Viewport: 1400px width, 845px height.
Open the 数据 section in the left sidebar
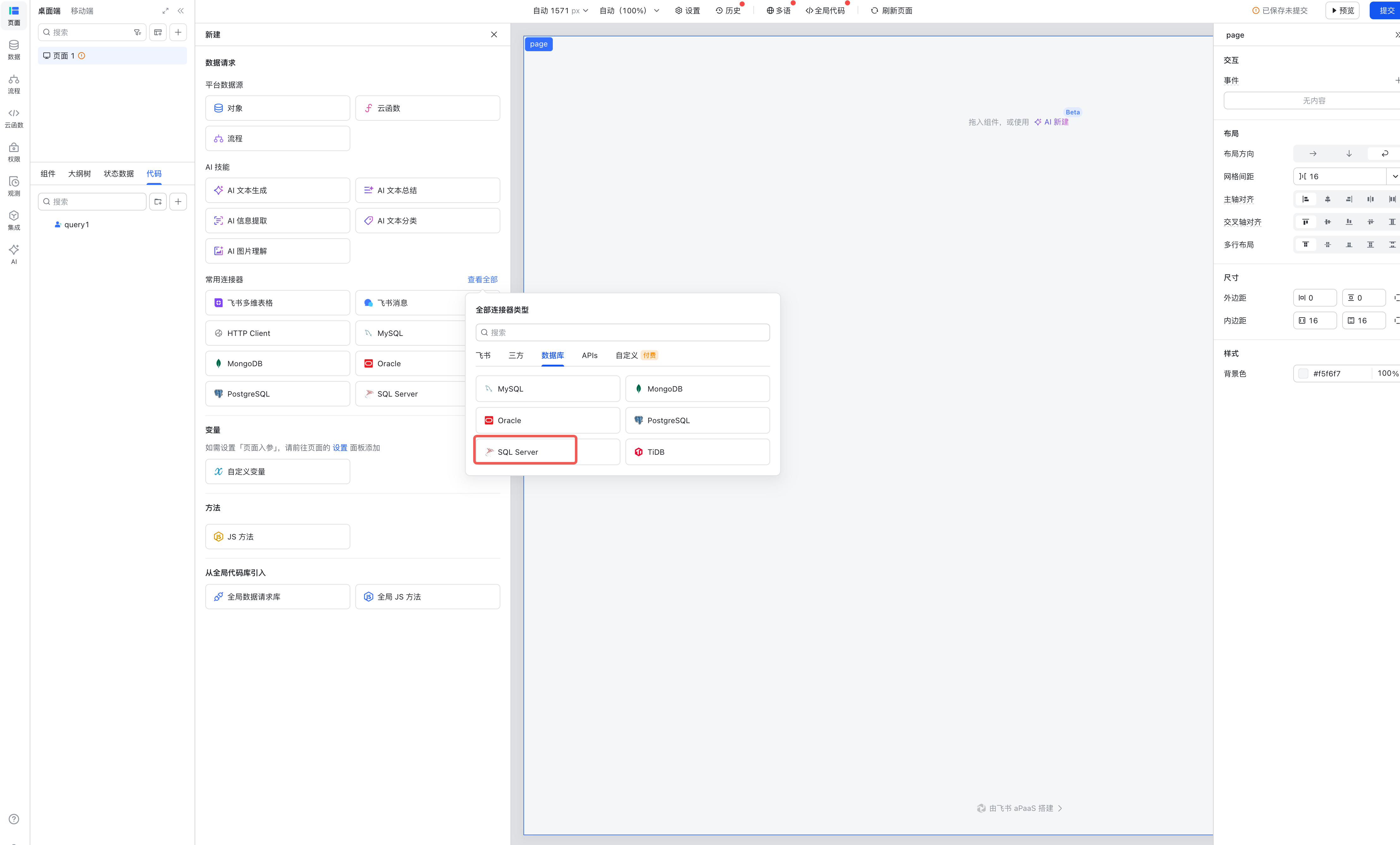[14, 49]
